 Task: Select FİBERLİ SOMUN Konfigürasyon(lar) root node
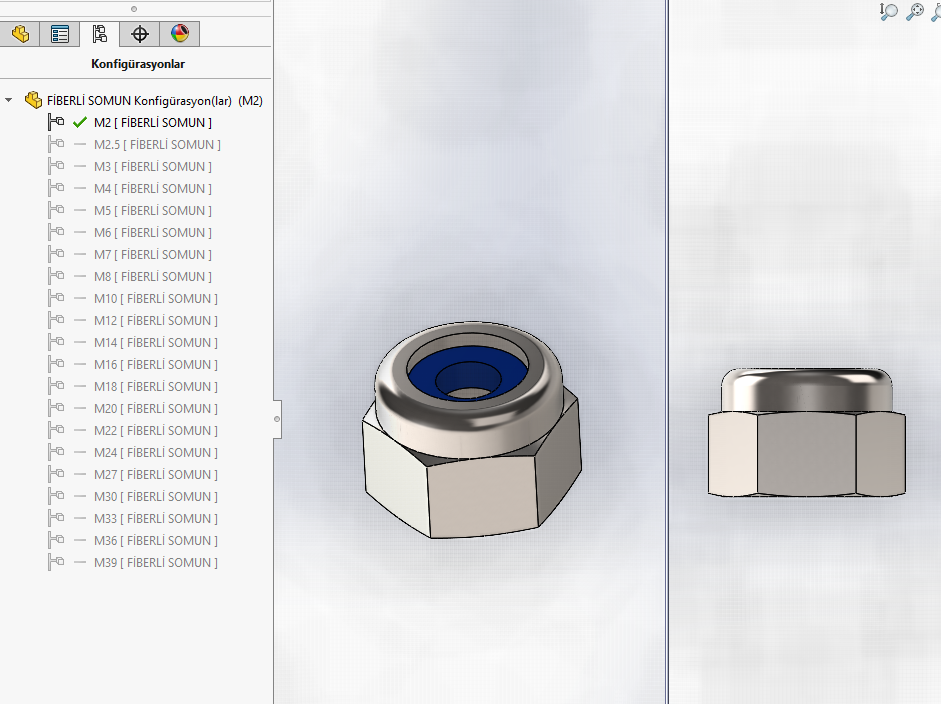155,101
